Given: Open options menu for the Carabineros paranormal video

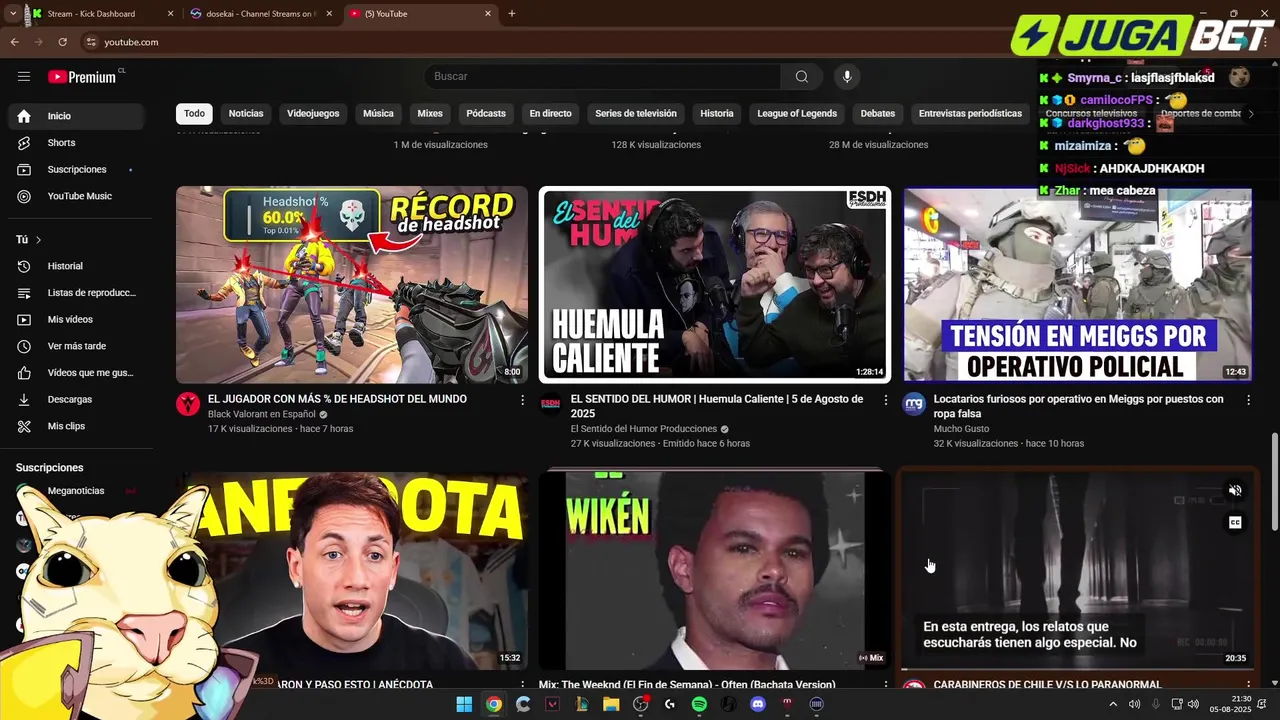Looking at the screenshot, I should coord(1248,686).
